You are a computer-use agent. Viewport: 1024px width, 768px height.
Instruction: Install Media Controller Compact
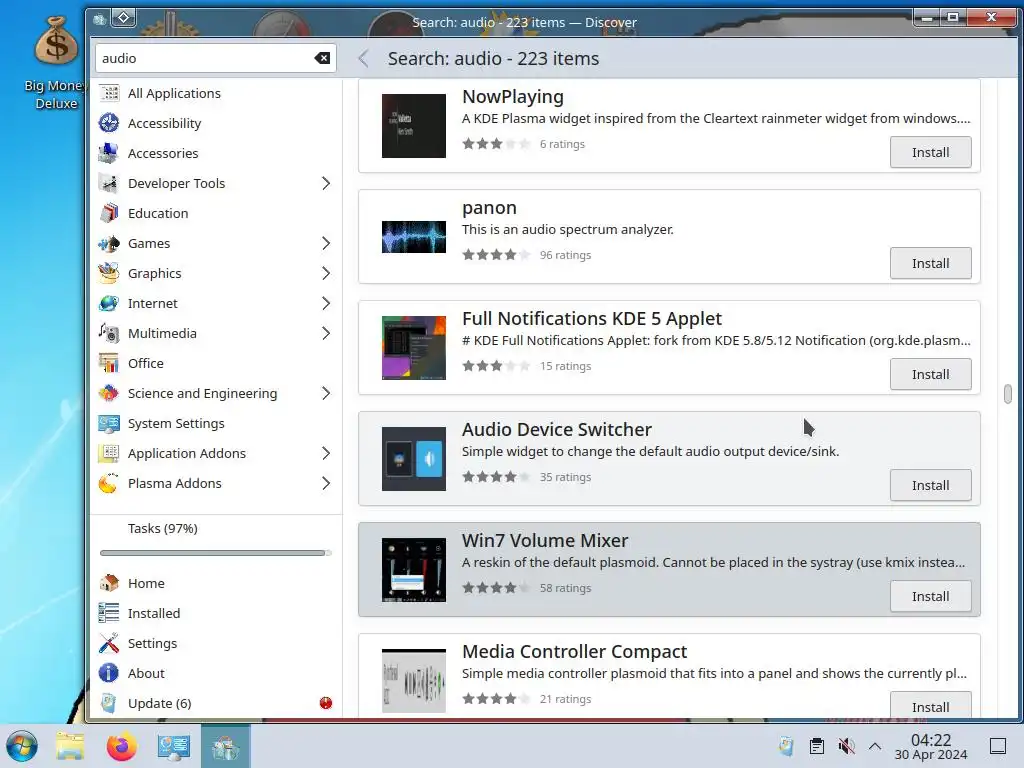pyautogui.click(x=931, y=705)
